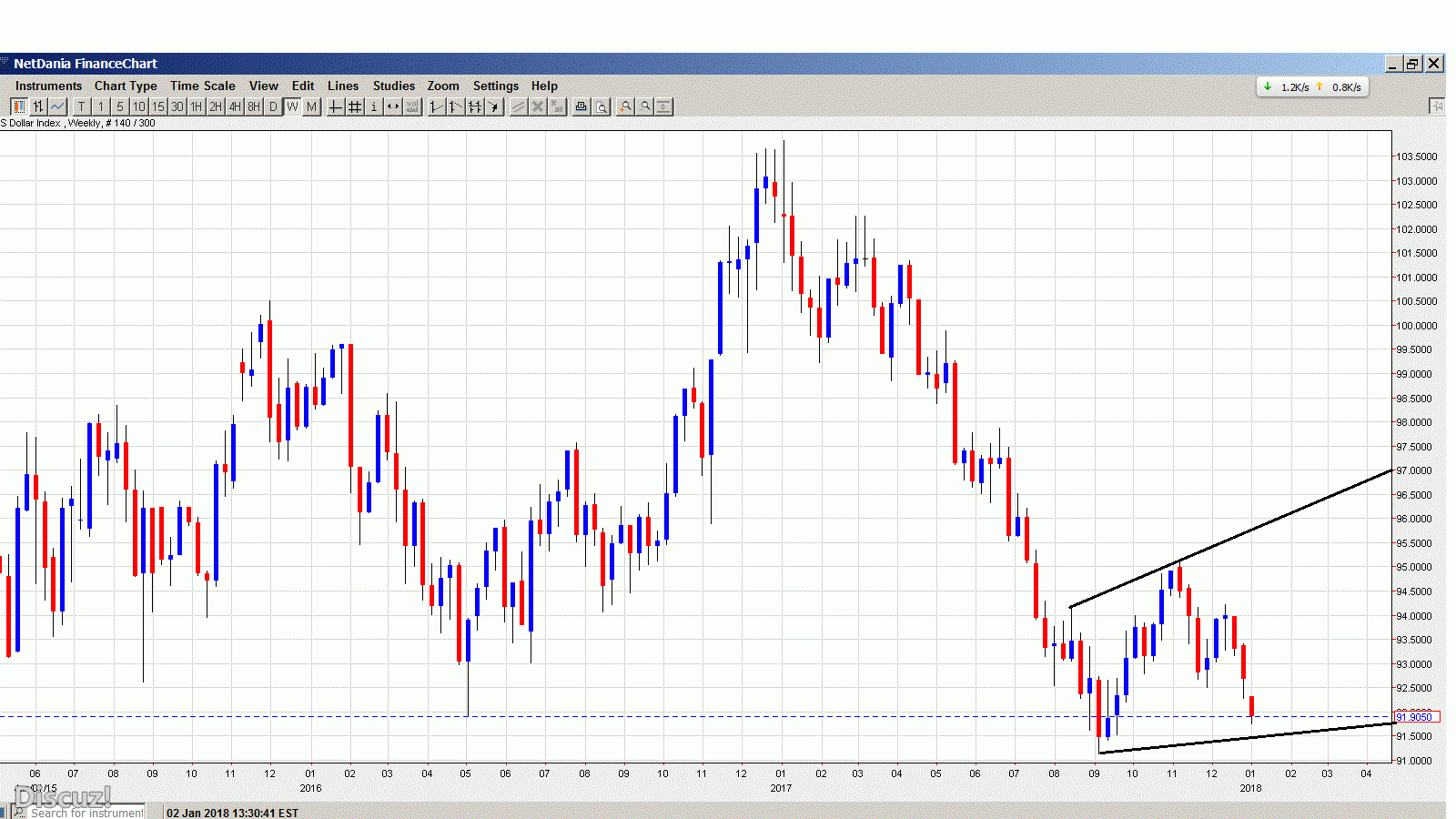Select the arrow drawing tool icon

(x=494, y=106)
